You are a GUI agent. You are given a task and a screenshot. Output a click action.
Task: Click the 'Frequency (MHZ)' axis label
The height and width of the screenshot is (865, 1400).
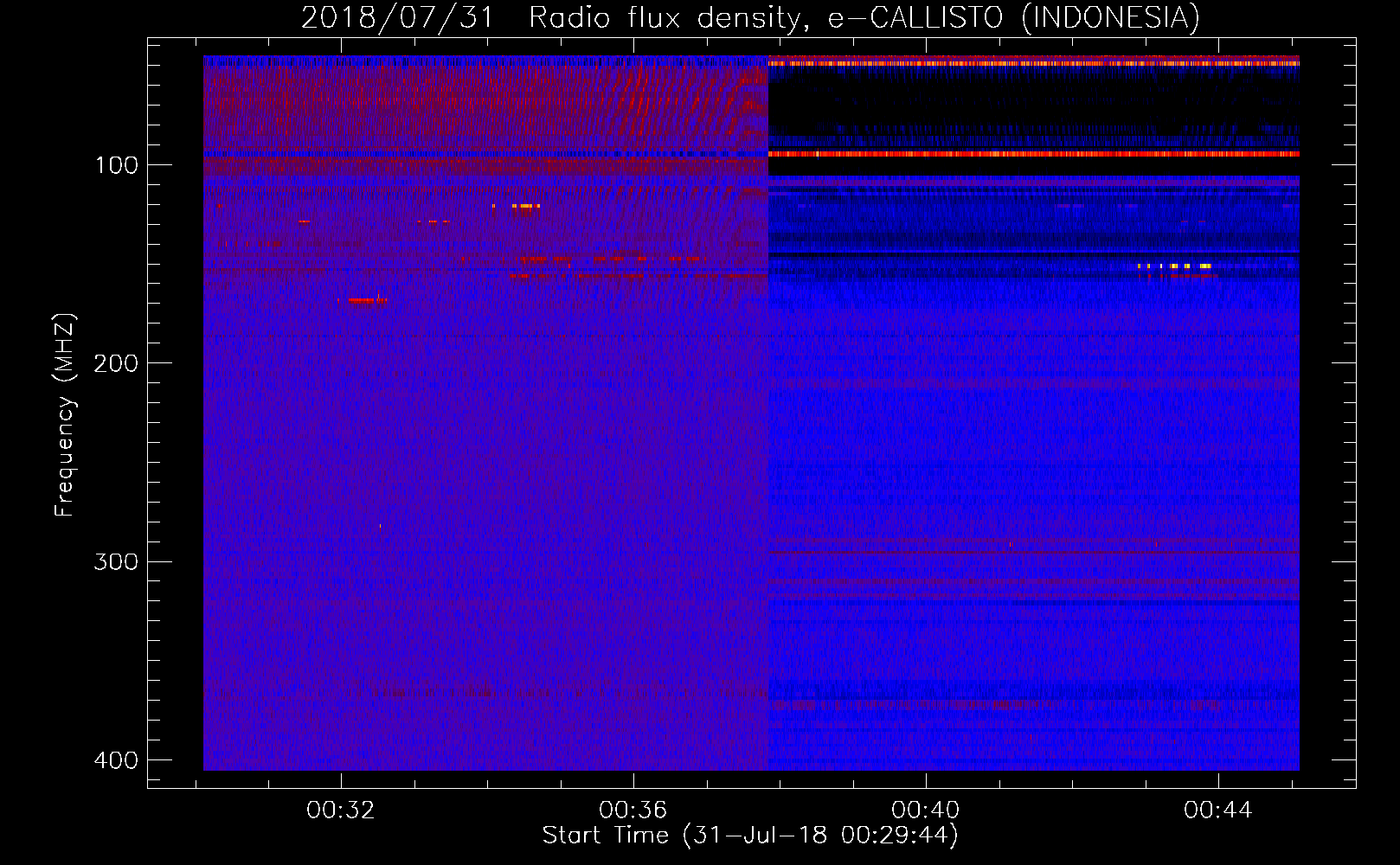(65, 415)
